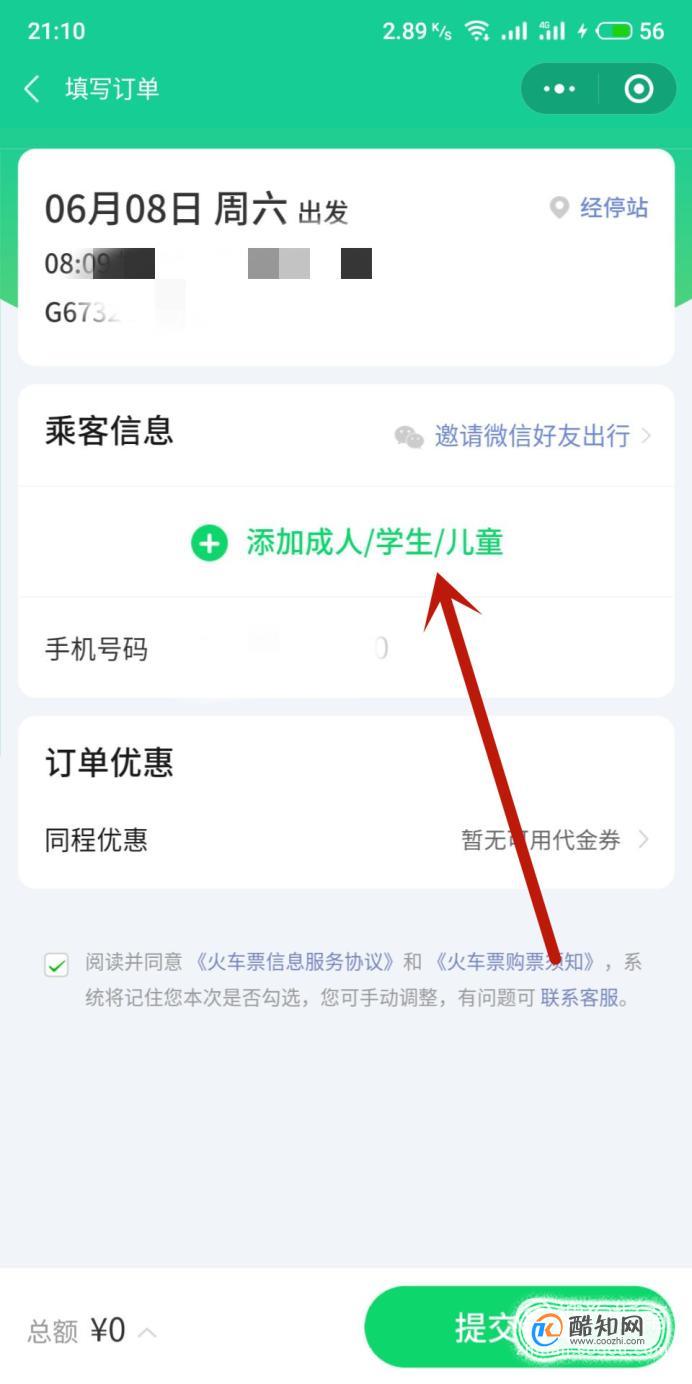Tap the green plus icon to add a passenger
The width and height of the screenshot is (692, 1384).
pyautogui.click(x=209, y=543)
